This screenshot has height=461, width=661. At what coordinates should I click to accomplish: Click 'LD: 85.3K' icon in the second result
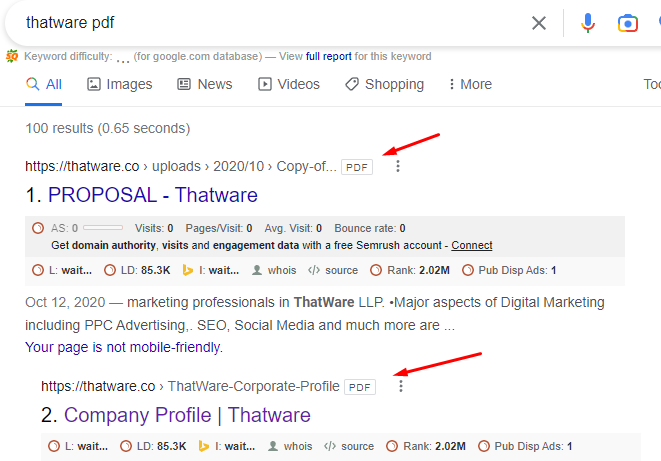click(x=126, y=446)
